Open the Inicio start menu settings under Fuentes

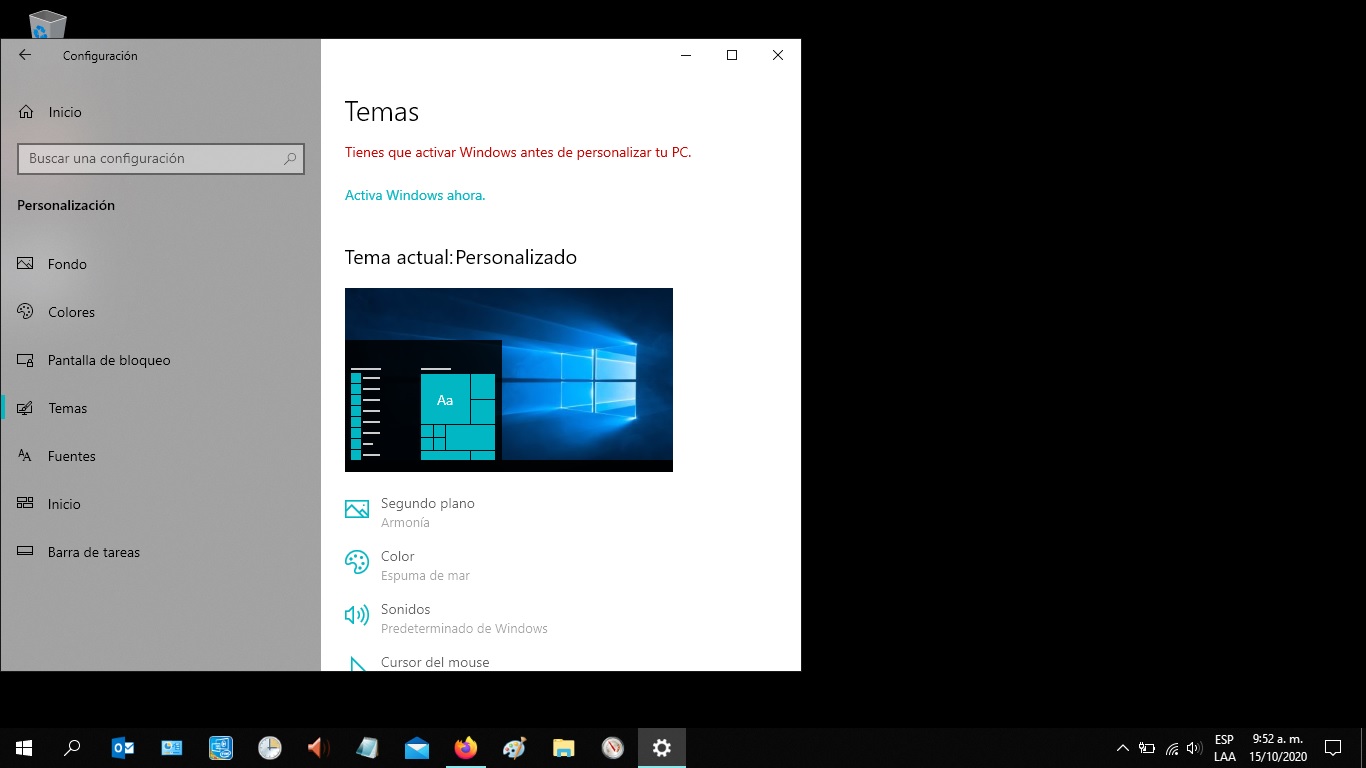click(160, 504)
